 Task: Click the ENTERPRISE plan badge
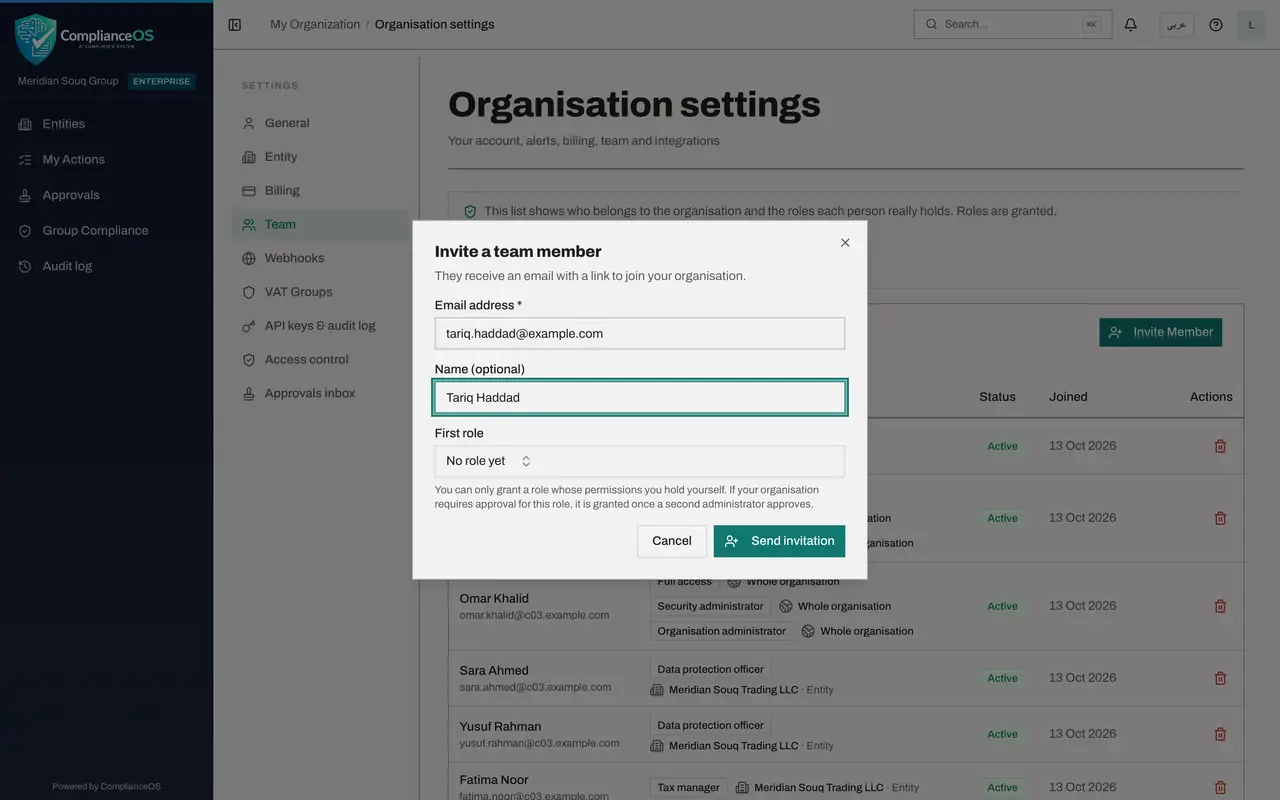[x=162, y=82]
